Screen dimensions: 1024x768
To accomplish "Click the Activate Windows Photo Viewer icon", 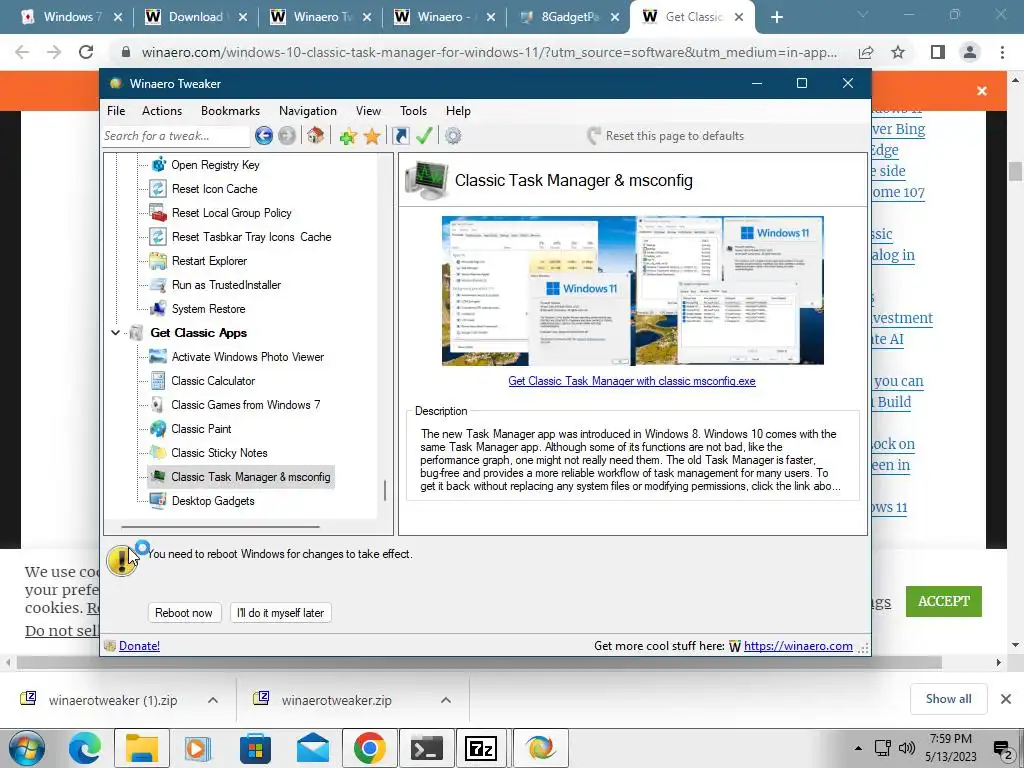I will tap(158, 357).
